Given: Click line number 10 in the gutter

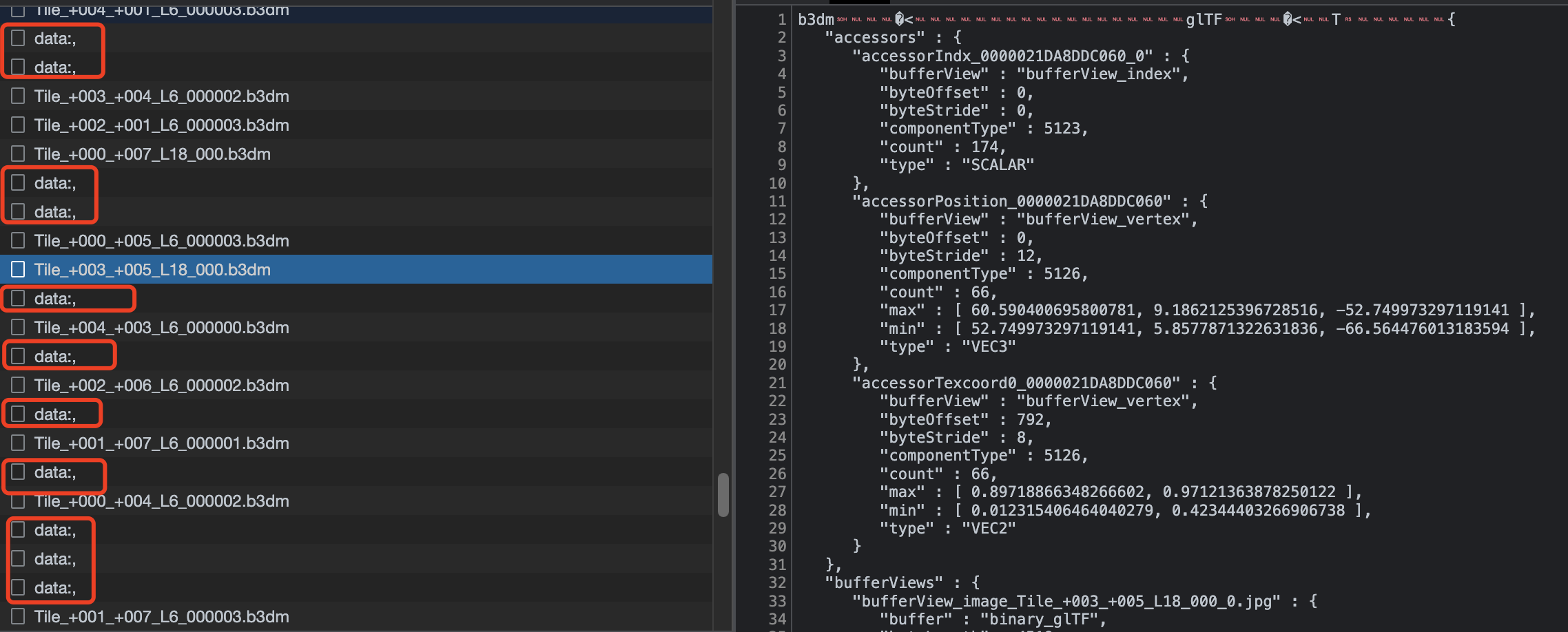Looking at the screenshot, I should pyautogui.click(x=777, y=183).
